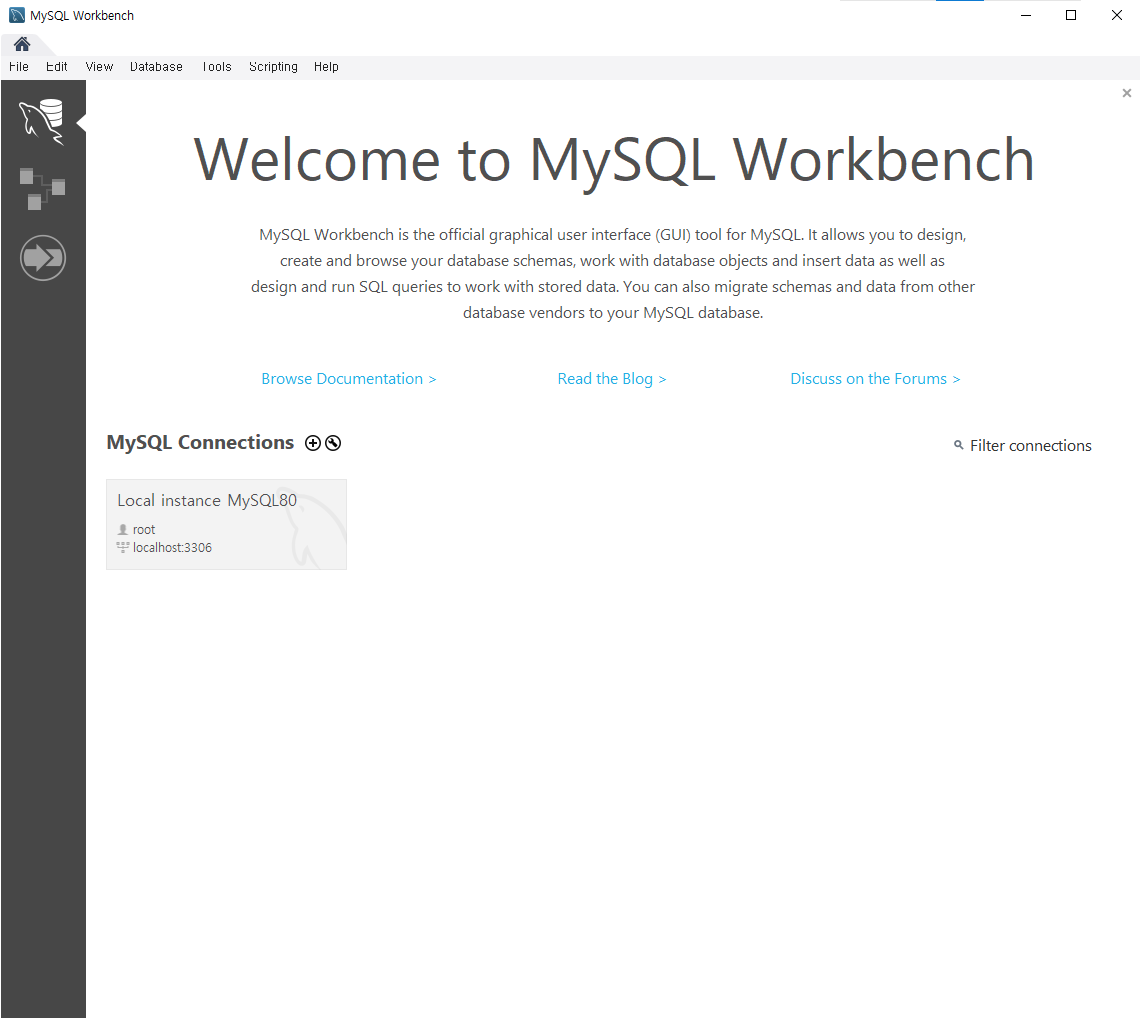The image size is (1141, 1019).
Task: Click the MySQL Workbench title bar app icon
Action: [x=17, y=15]
